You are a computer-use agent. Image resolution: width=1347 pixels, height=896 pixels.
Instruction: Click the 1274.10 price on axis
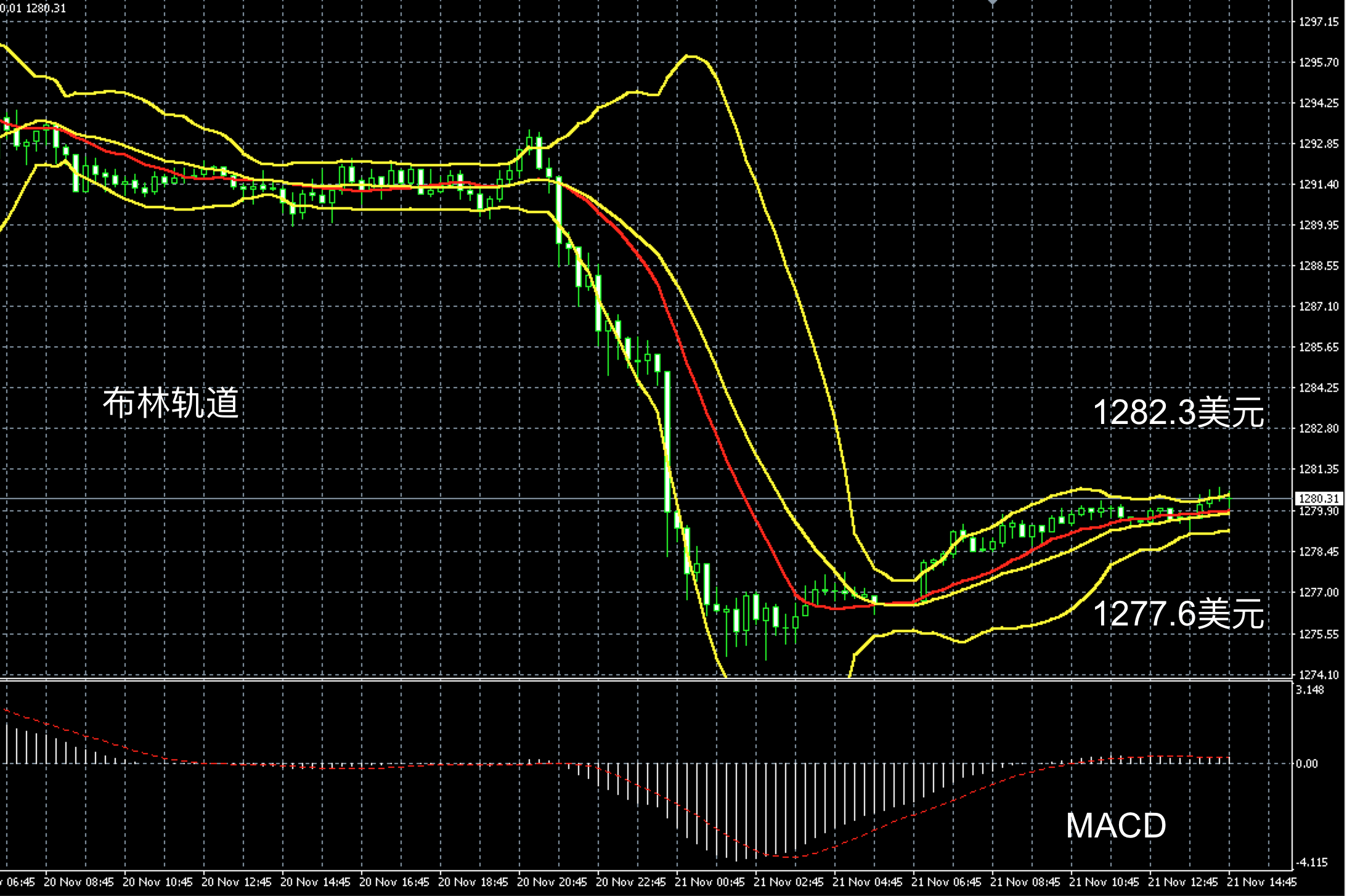click(x=1319, y=675)
